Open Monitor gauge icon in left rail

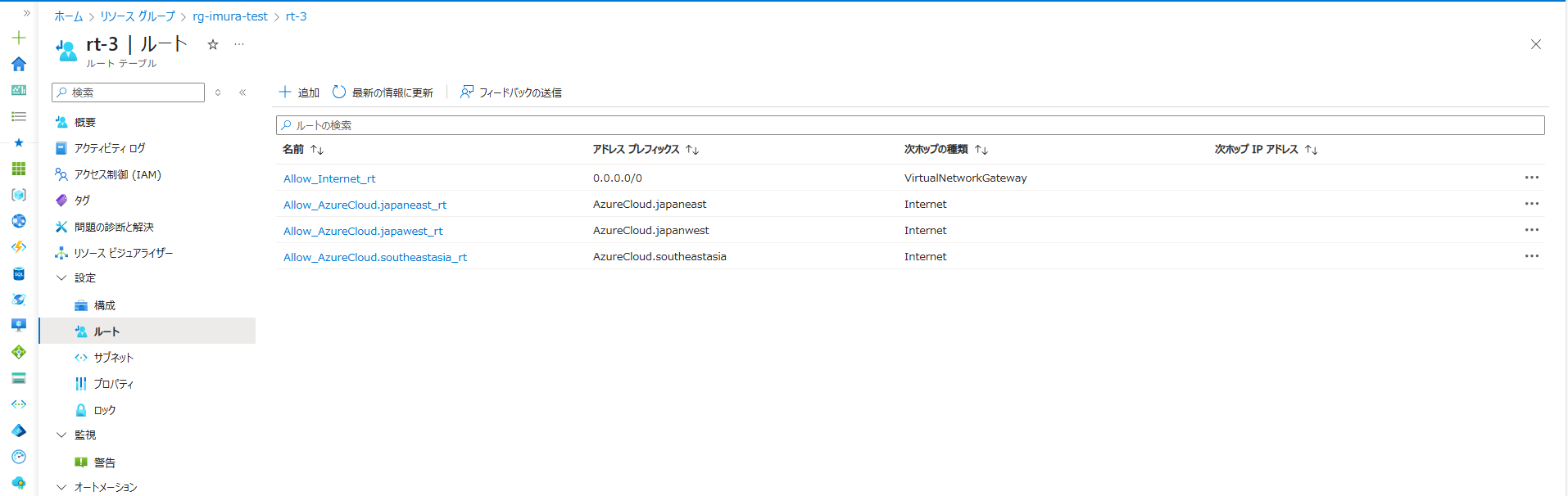(19, 457)
